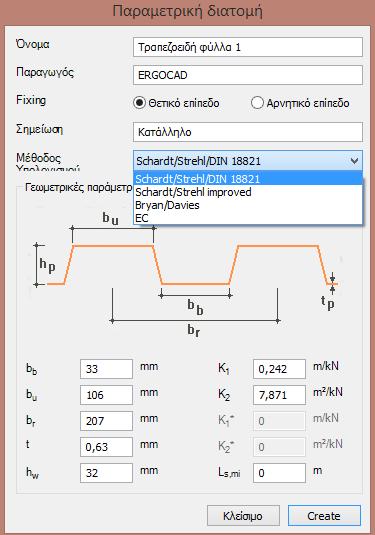Click the Σημείωση field containing Κατάλληλο

coord(248,132)
